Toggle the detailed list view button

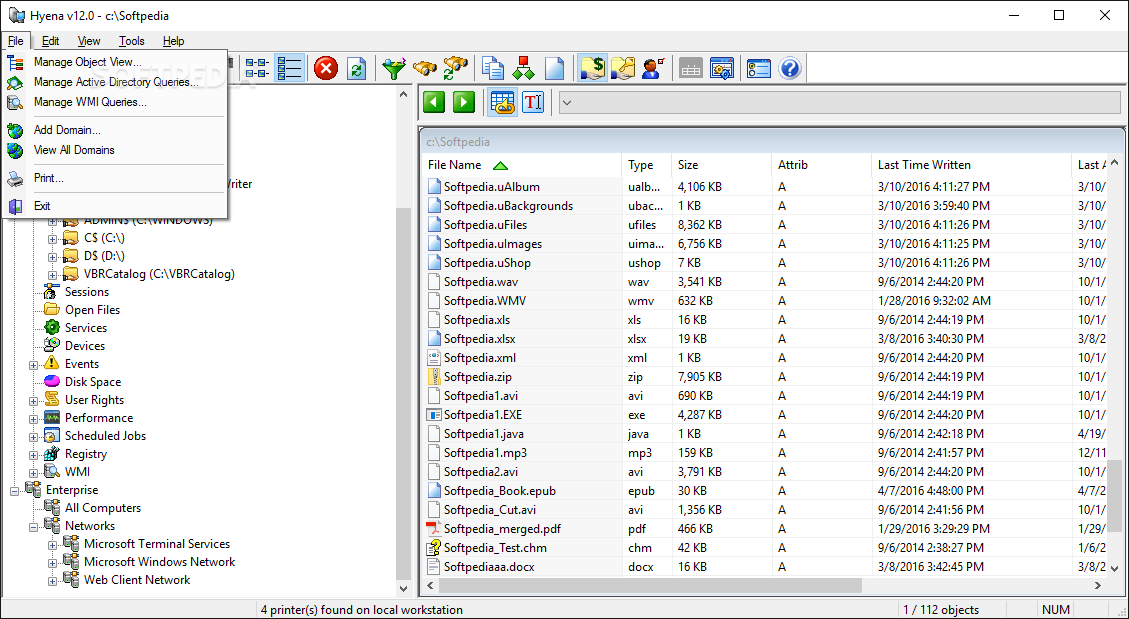coord(289,68)
